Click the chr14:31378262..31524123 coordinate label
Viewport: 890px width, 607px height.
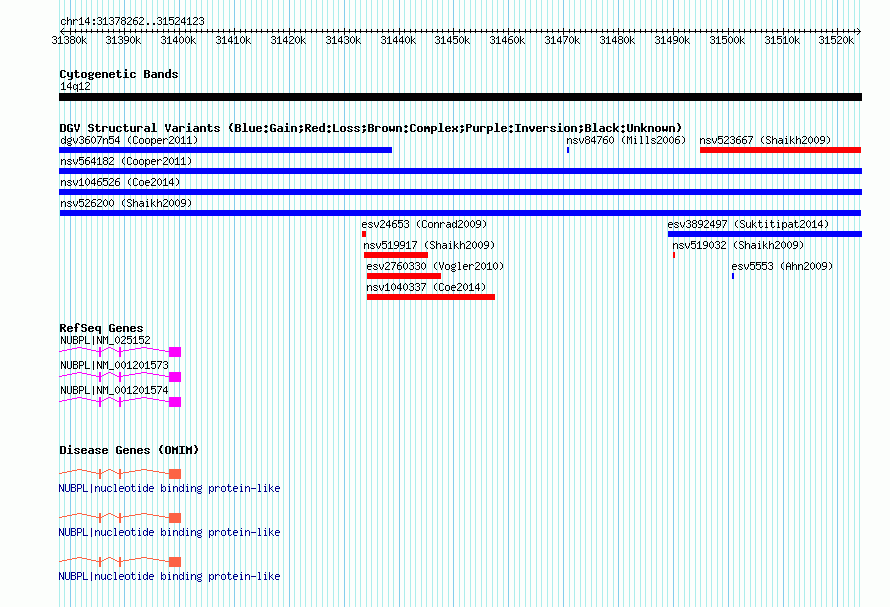click(x=132, y=22)
